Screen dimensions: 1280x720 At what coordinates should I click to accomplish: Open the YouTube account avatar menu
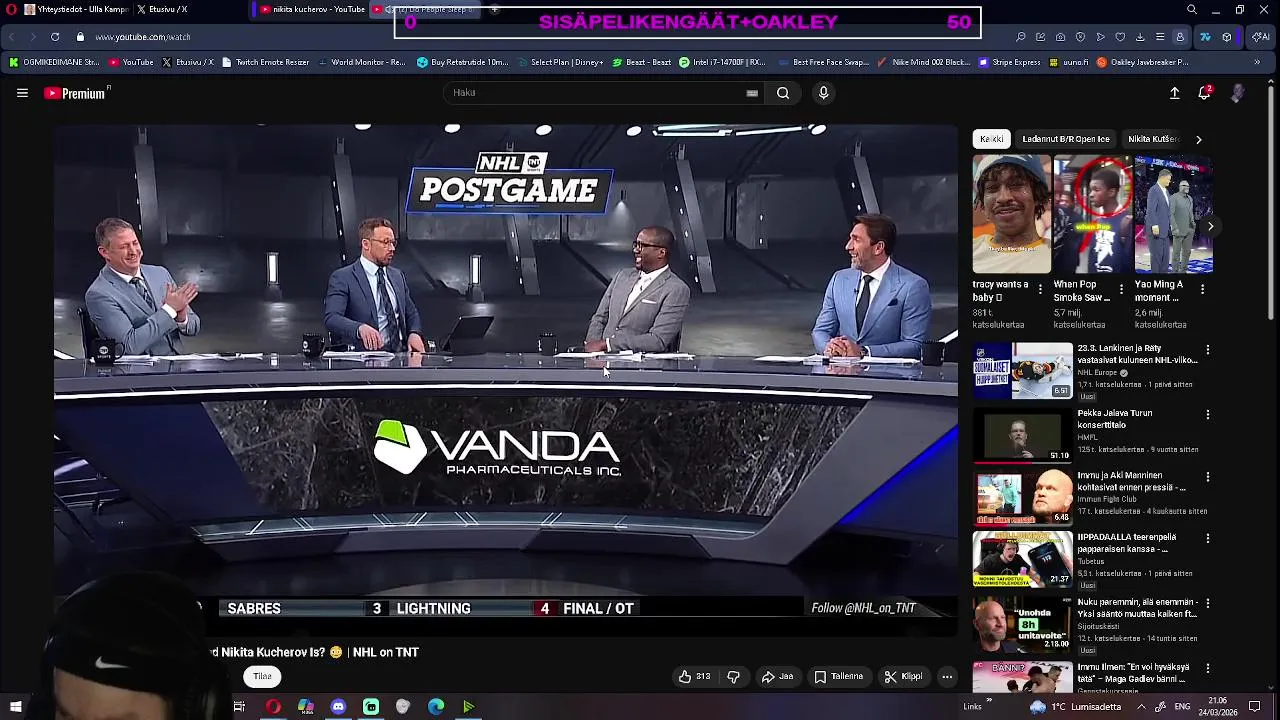pyautogui.click(x=1238, y=93)
